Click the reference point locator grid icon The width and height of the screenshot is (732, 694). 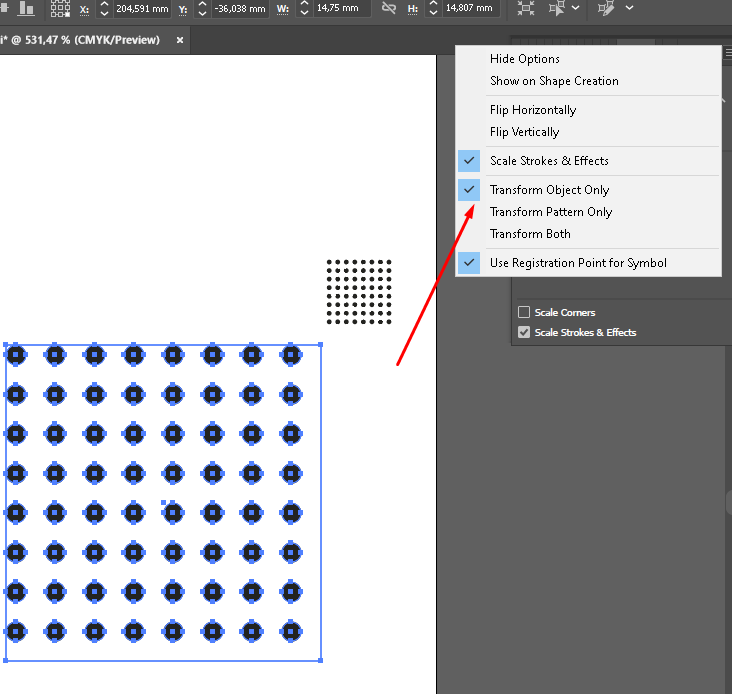60,8
